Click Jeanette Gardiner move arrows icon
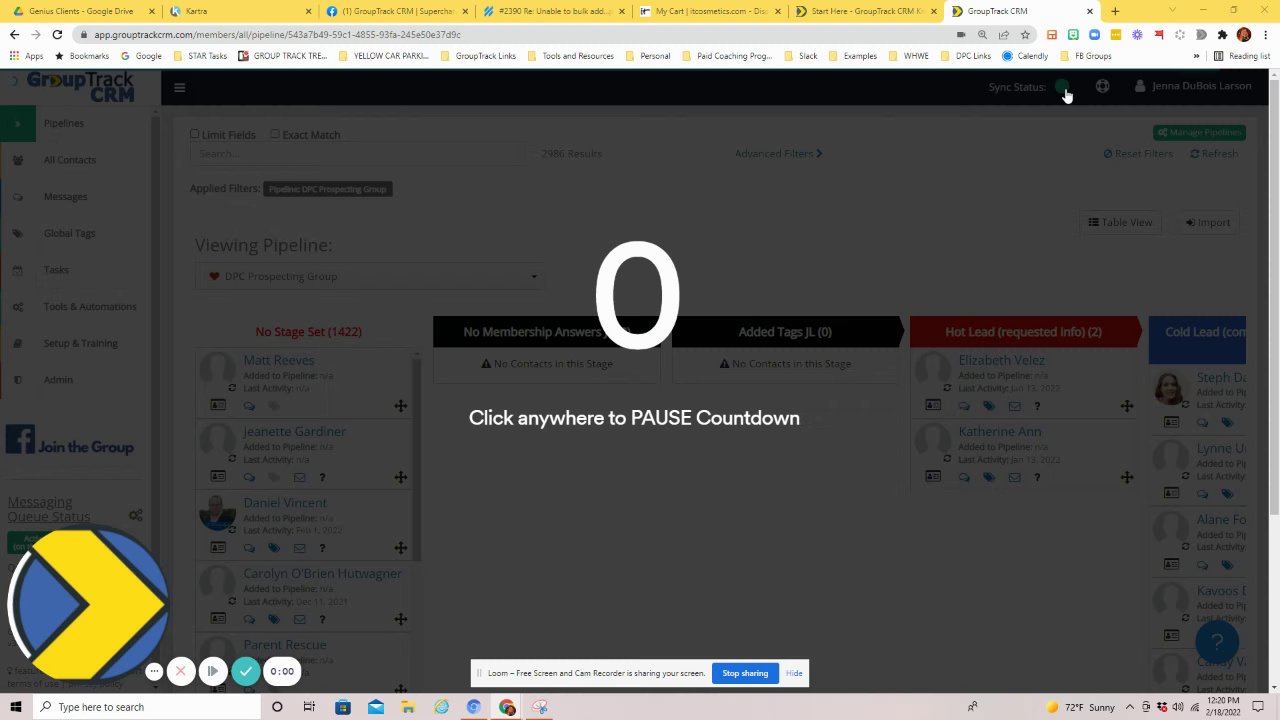The height and width of the screenshot is (720, 1280). tap(400, 477)
